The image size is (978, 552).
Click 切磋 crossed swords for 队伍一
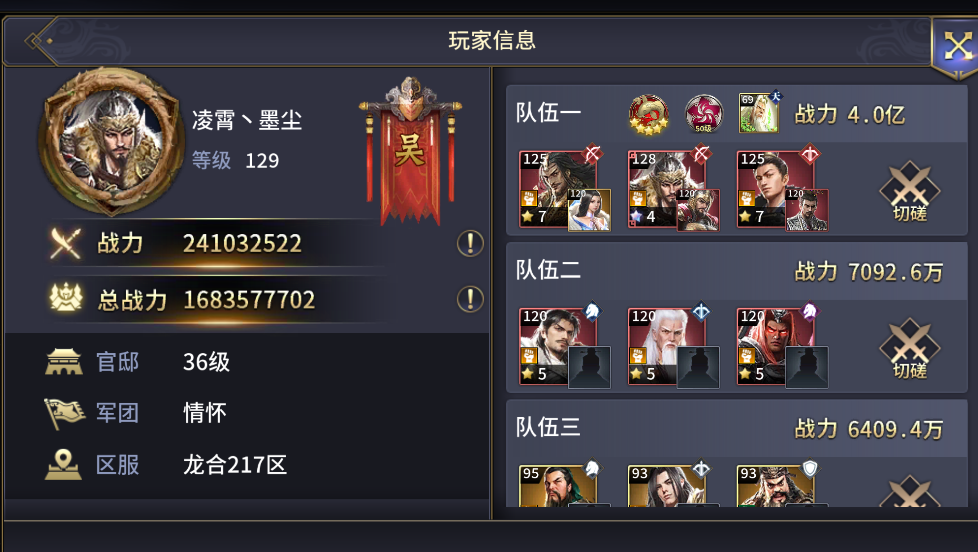tap(909, 191)
